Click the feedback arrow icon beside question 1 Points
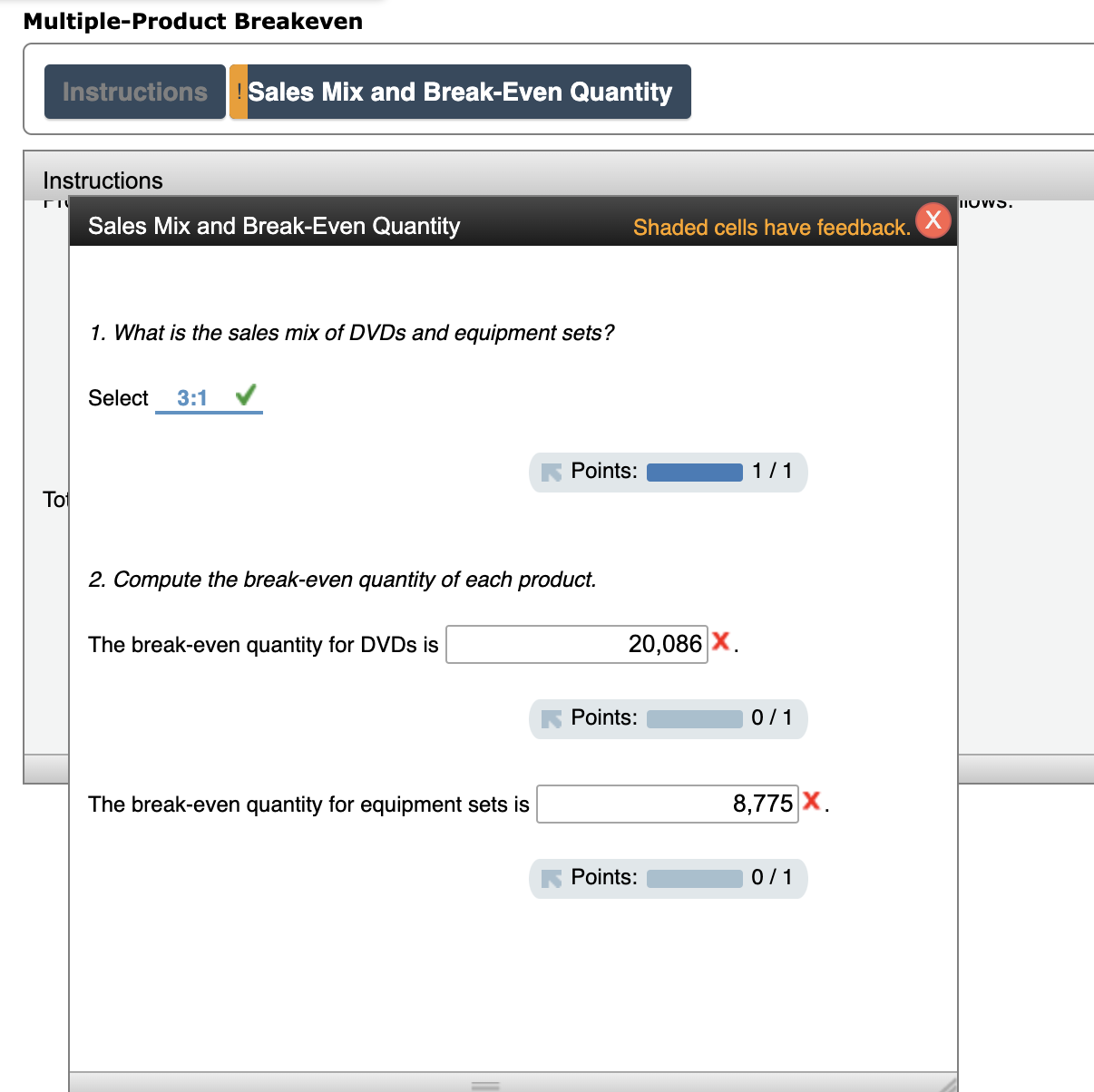Viewport: 1094px width, 1092px height. [552, 472]
